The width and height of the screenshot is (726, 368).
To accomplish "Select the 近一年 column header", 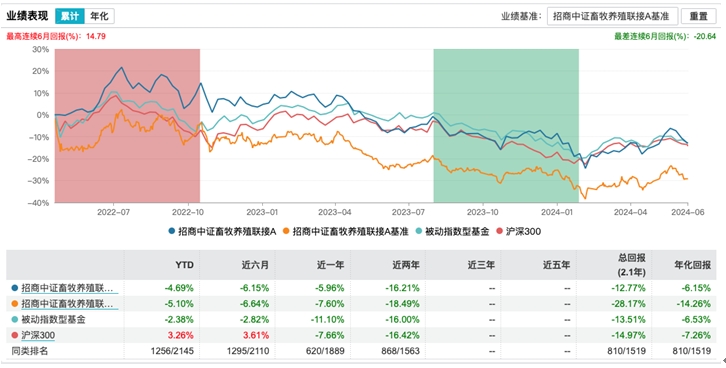I will [331, 265].
